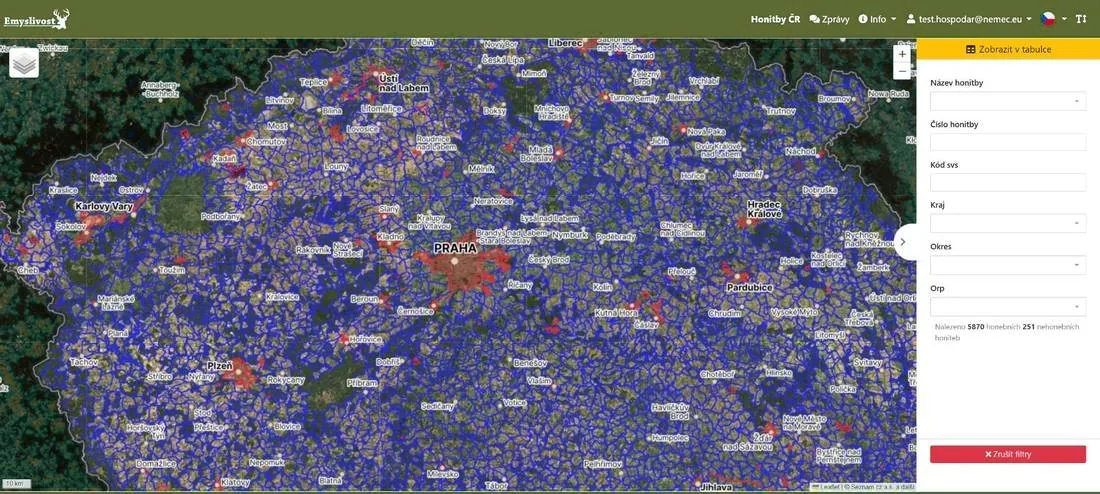This screenshot has width=1100, height=494.
Task: Click the Zprávy chat bubbles icon
Action: [814, 20]
